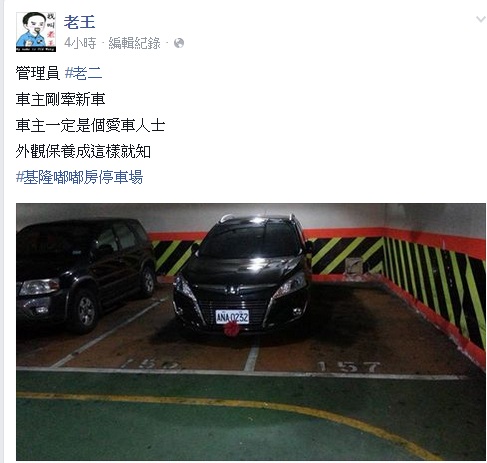Screen dimensions: 487x463
Task: Open the parking garage photo
Action: pyautogui.click(x=251, y=332)
